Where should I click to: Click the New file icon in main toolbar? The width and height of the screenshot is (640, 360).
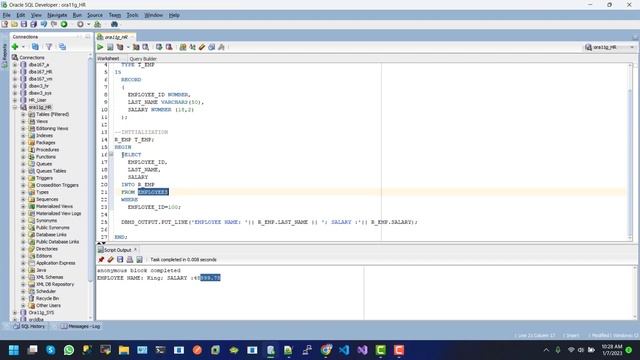(5, 24)
